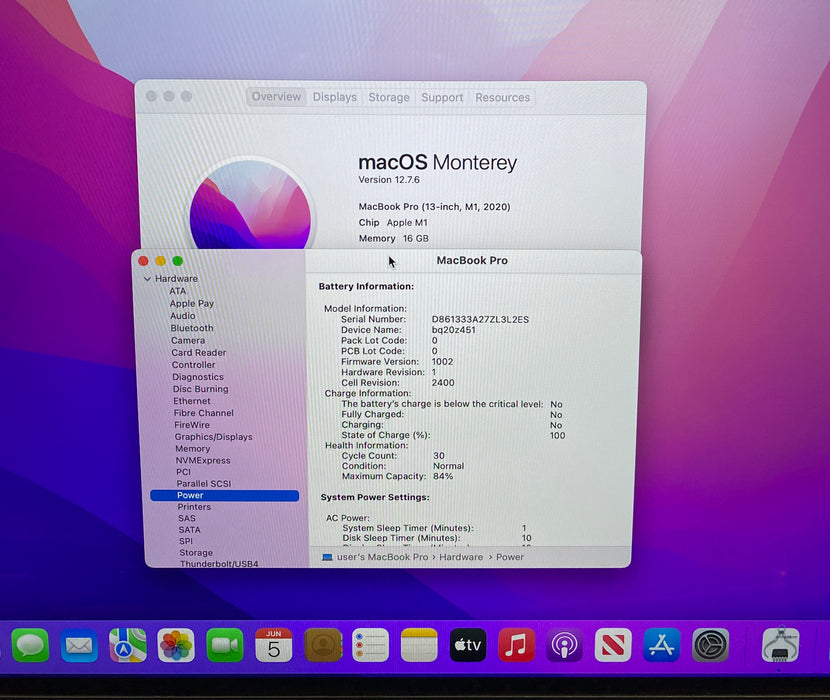Select NVMExpress in the sidebar
Image resolution: width=830 pixels, height=700 pixels.
click(x=203, y=460)
